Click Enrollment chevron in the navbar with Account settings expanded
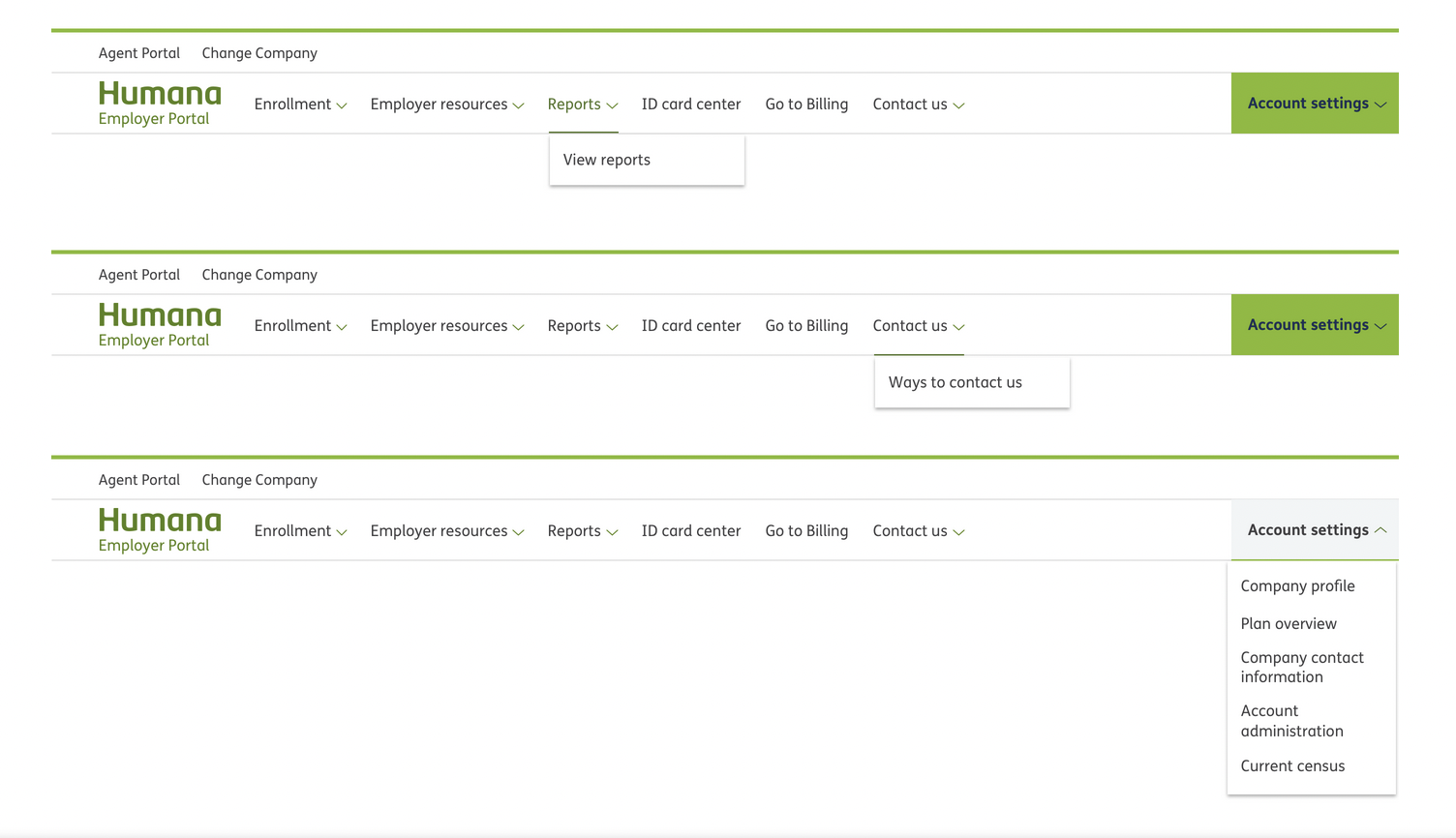This screenshot has width=1456, height=838. coord(342,532)
